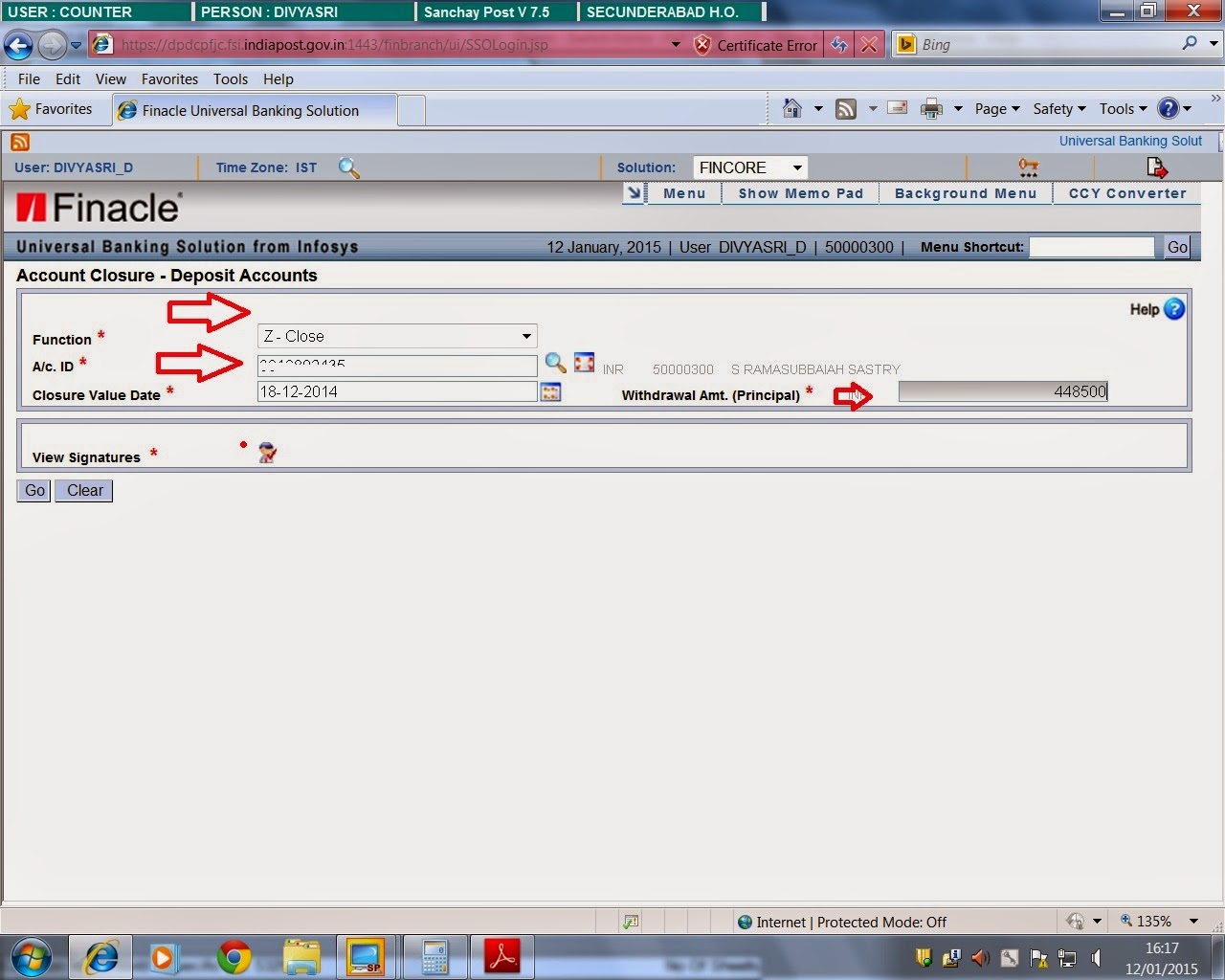The width and height of the screenshot is (1225, 980).
Task: Click the orange RSS feed icon below Favorites
Action: 20,142
